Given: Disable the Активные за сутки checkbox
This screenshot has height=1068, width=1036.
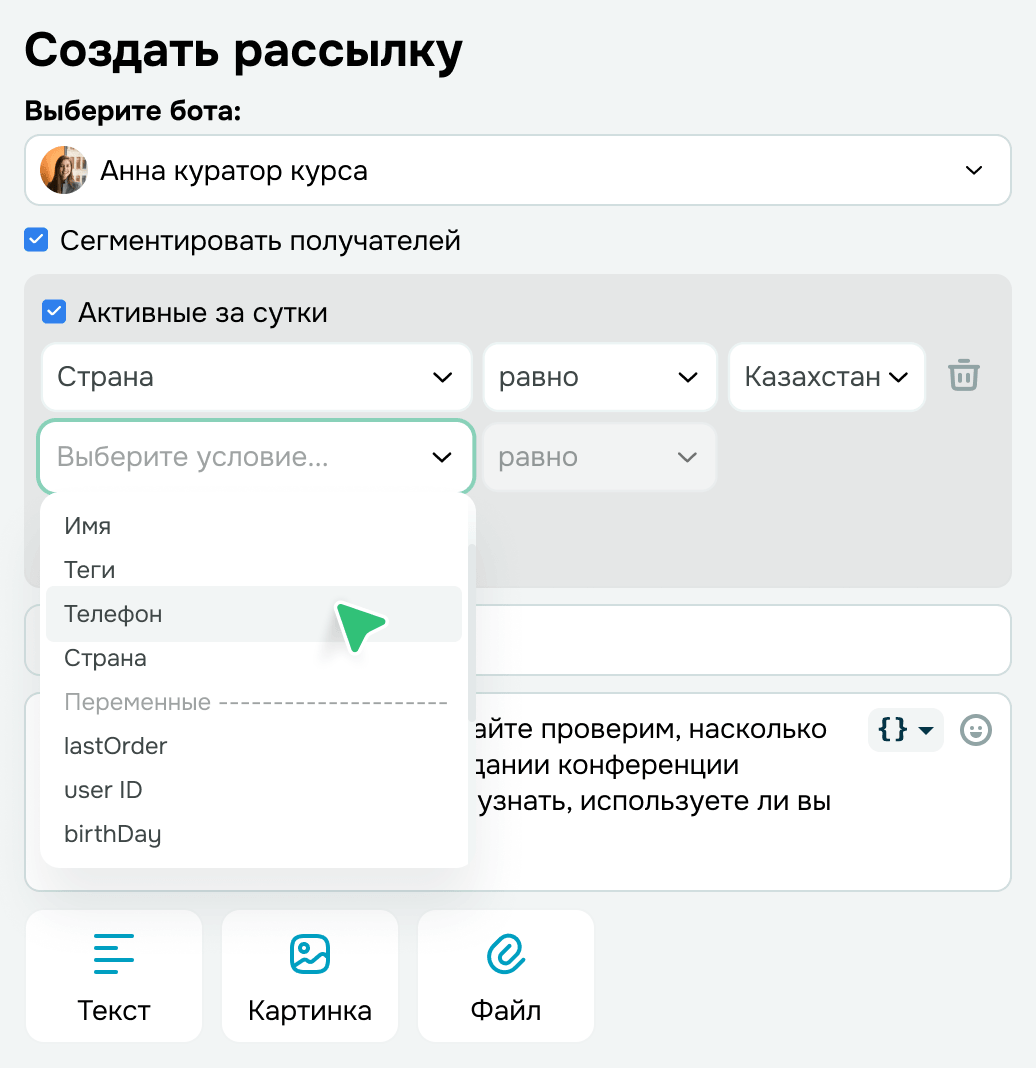Looking at the screenshot, I should 55,313.
